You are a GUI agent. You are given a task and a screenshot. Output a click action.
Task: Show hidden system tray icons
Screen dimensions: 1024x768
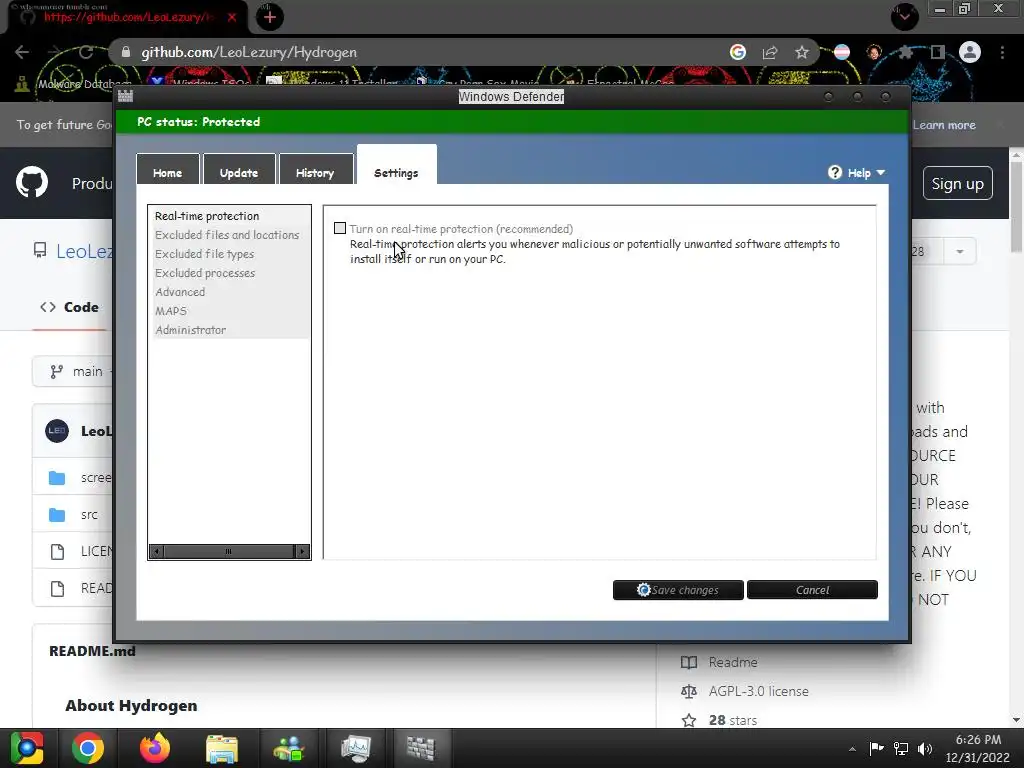[x=852, y=748]
